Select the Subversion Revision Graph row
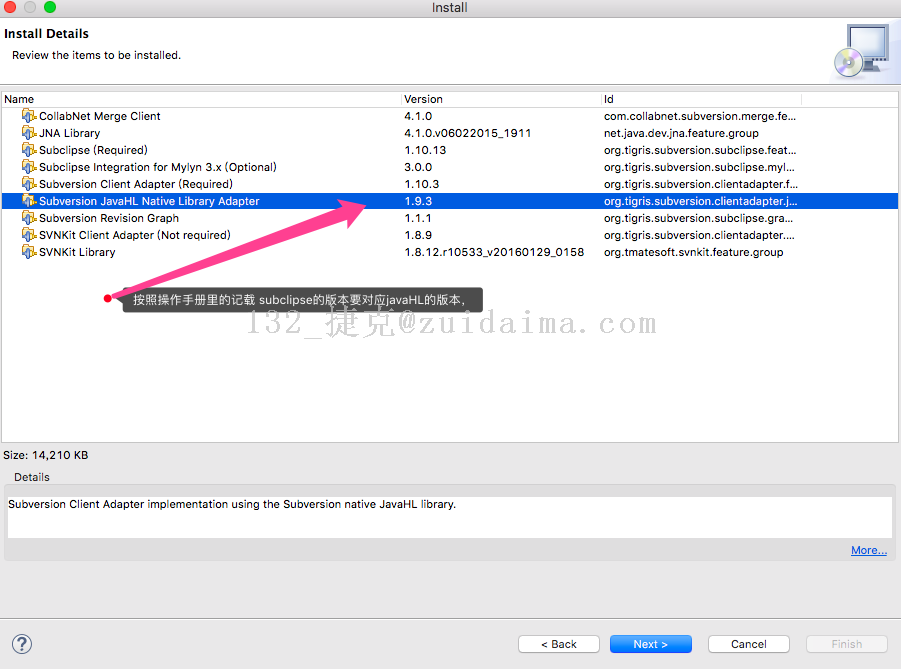 pos(450,218)
